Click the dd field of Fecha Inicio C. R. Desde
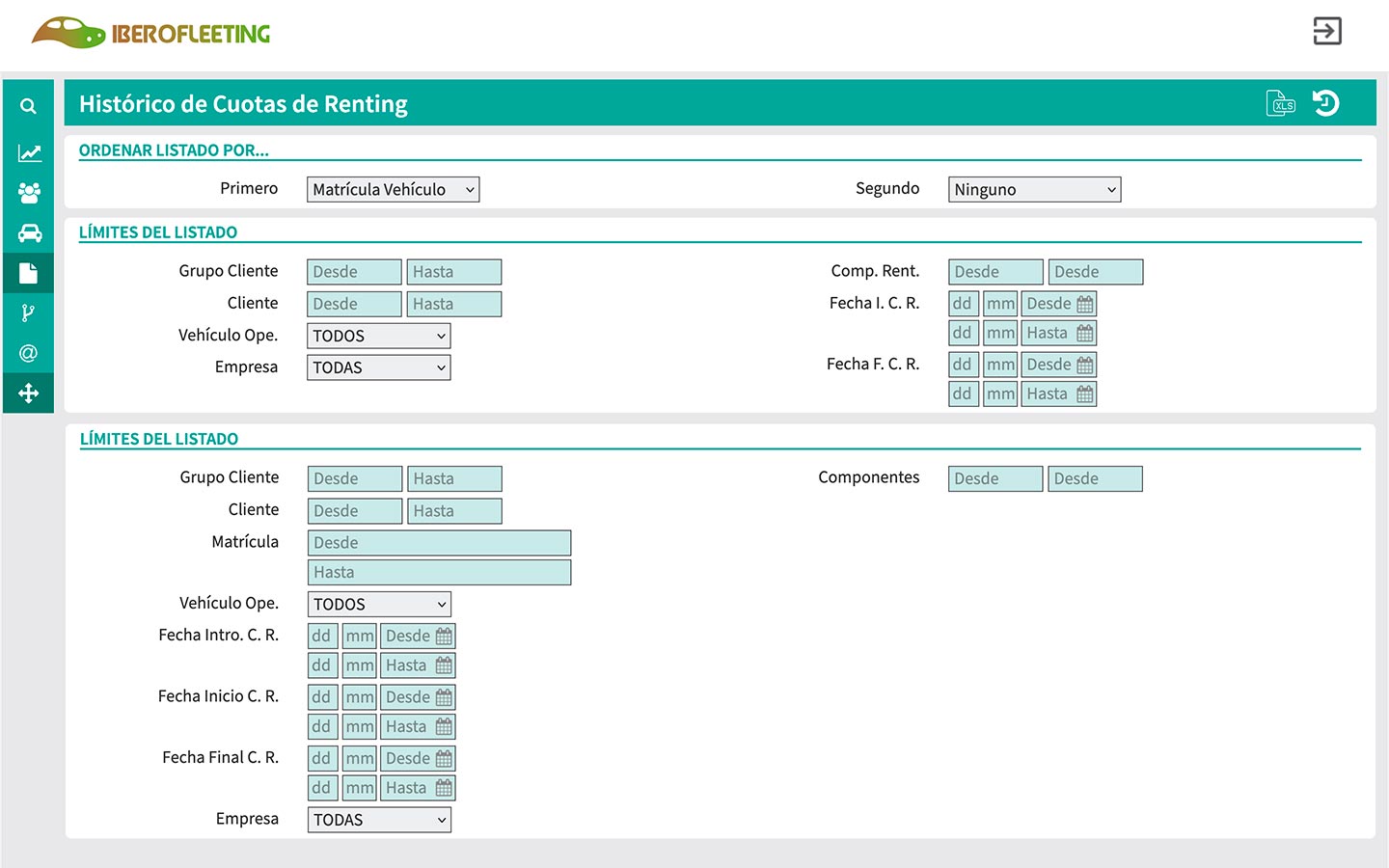Image resolution: width=1389 pixels, height=868 pixels. pos(322,697)
